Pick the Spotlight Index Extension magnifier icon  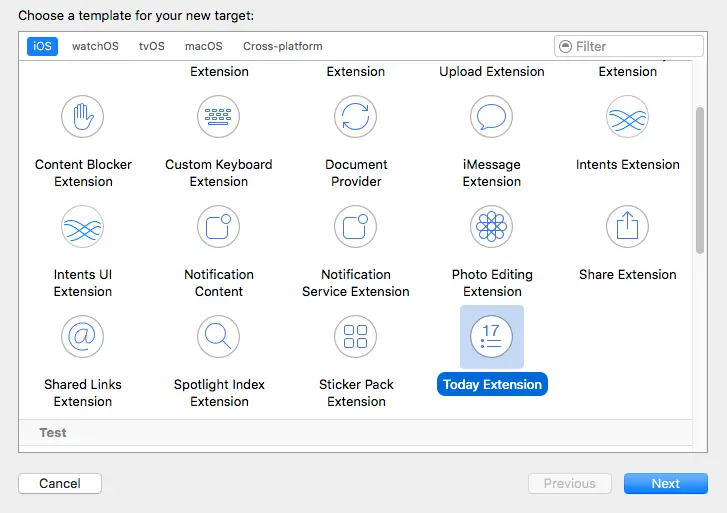click(x=218, y=336)
